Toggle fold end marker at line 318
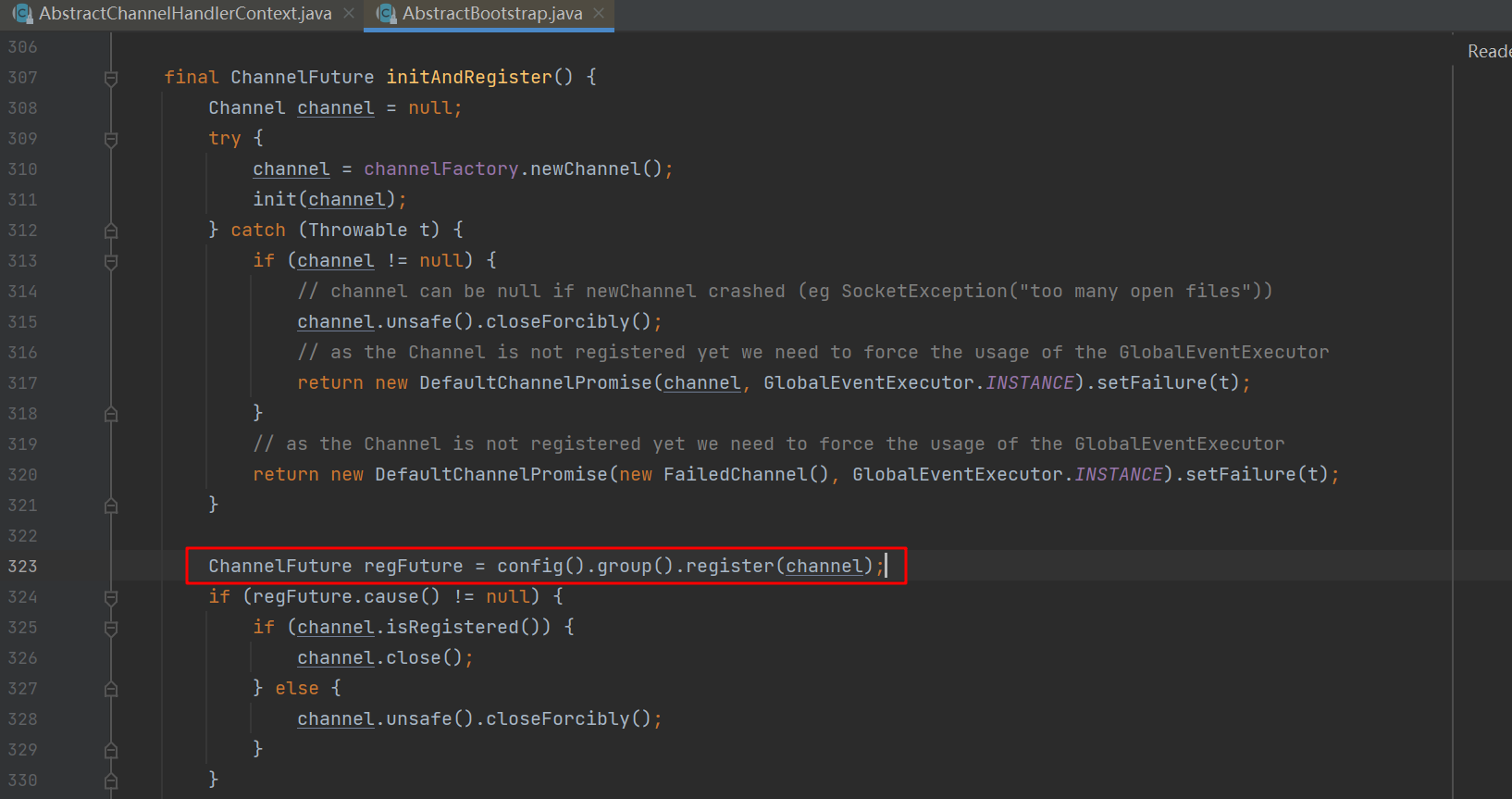 [x=111, y=414]
